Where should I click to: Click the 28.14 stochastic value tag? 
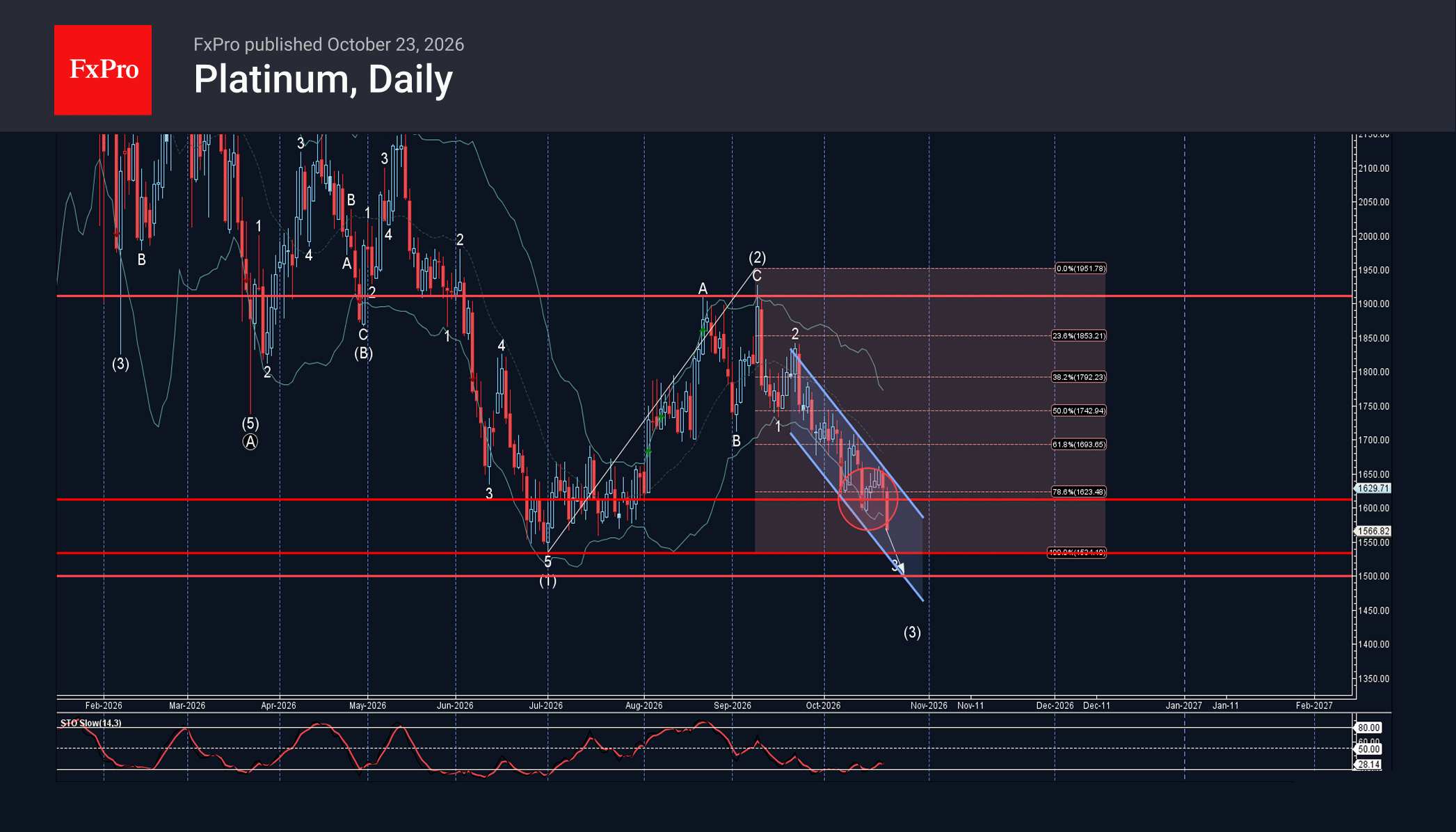[x=1368, y=765]
